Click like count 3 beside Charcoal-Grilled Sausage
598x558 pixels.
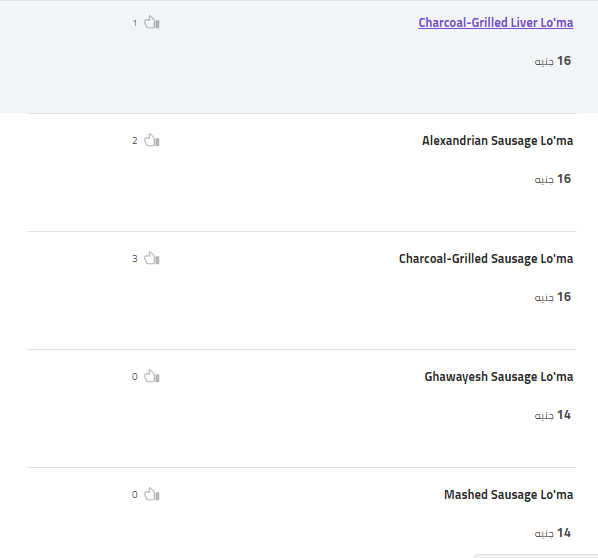point(135,259)
